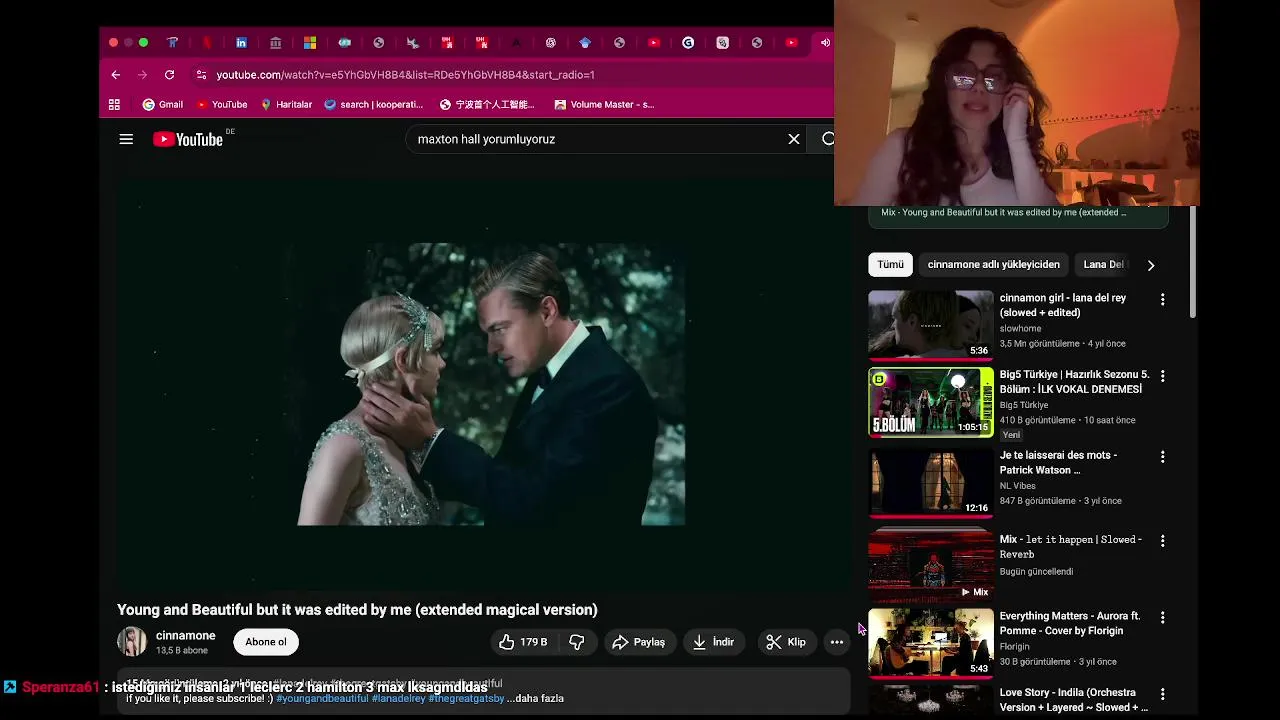Open Je te laisserai des mots thumbnail
The image size is (1280, 720).
[931, 482]
